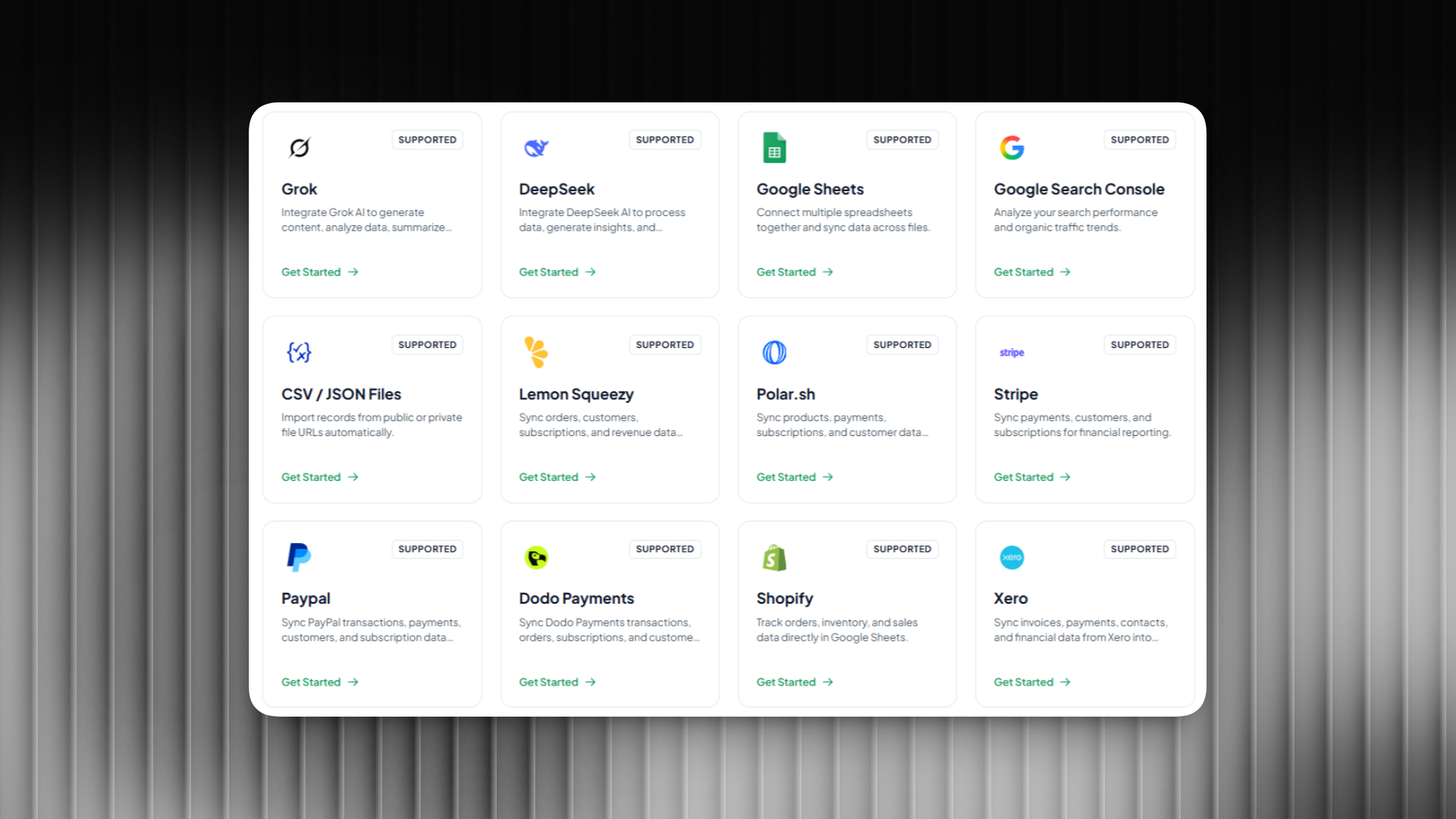
Task: Click the Stripe logo
Action: 1012,352
